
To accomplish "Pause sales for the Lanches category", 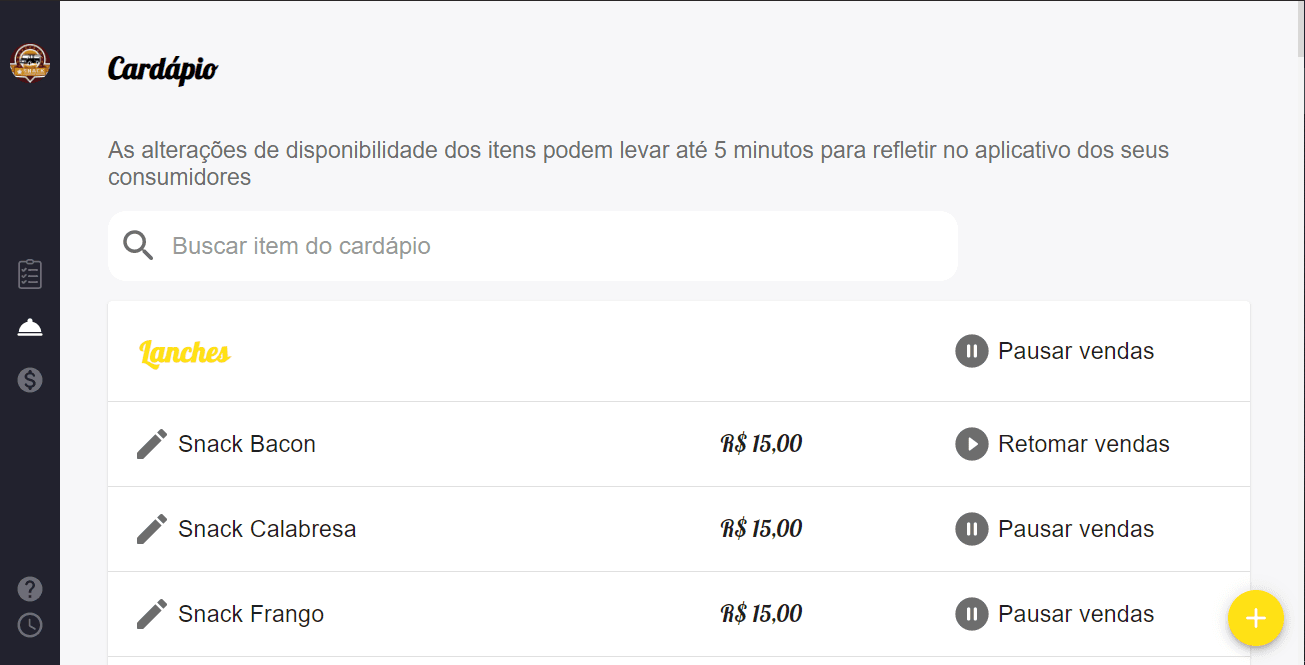I will pyautogui.click(x=1055, y=351).
